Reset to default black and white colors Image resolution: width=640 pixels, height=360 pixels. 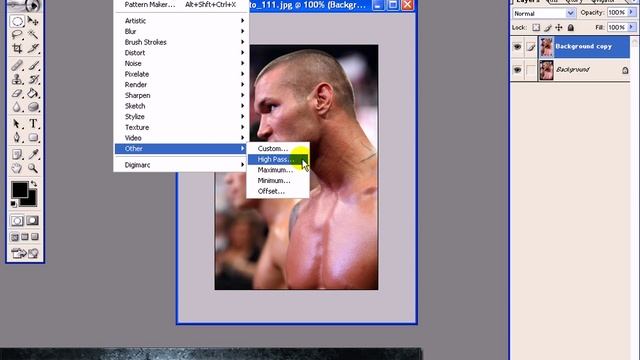click(x=14, y=204)
